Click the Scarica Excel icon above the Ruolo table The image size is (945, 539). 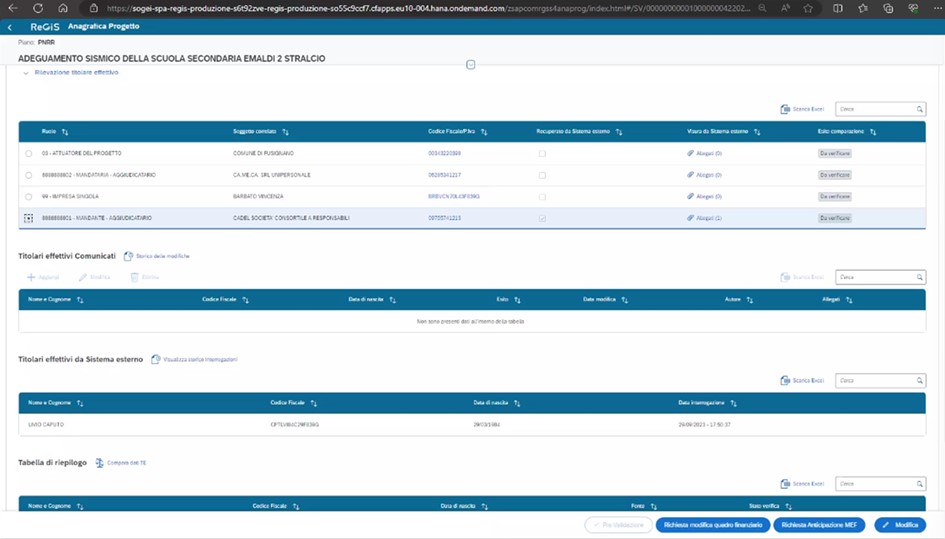pos(784,109)
